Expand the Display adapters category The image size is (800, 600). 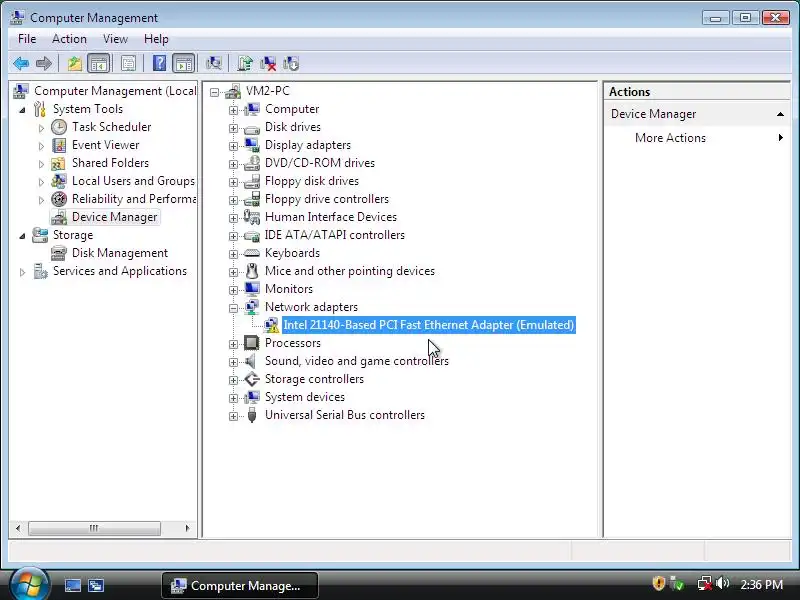[233, 146]
